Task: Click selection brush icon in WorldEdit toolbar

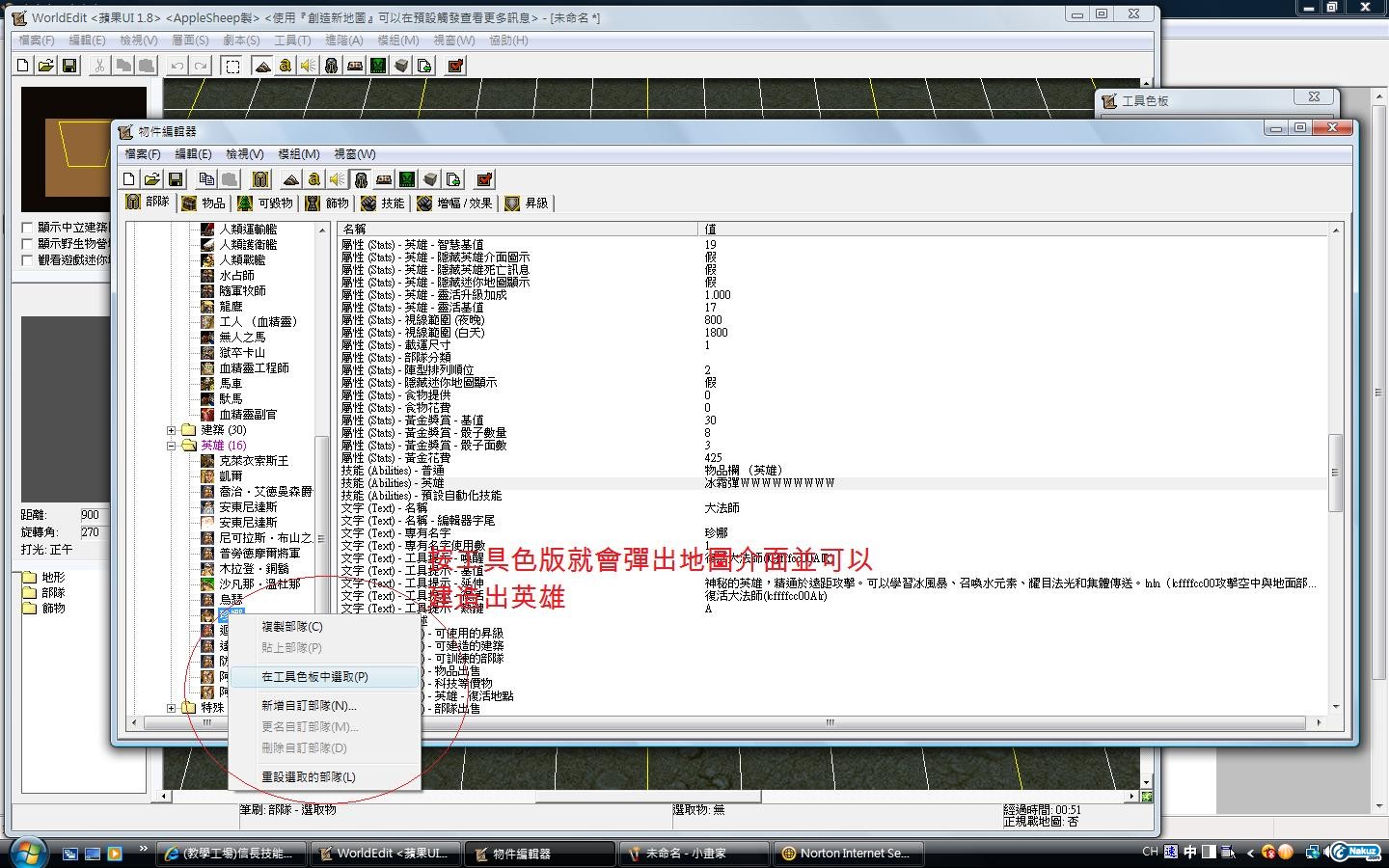Action: (232, 66)
